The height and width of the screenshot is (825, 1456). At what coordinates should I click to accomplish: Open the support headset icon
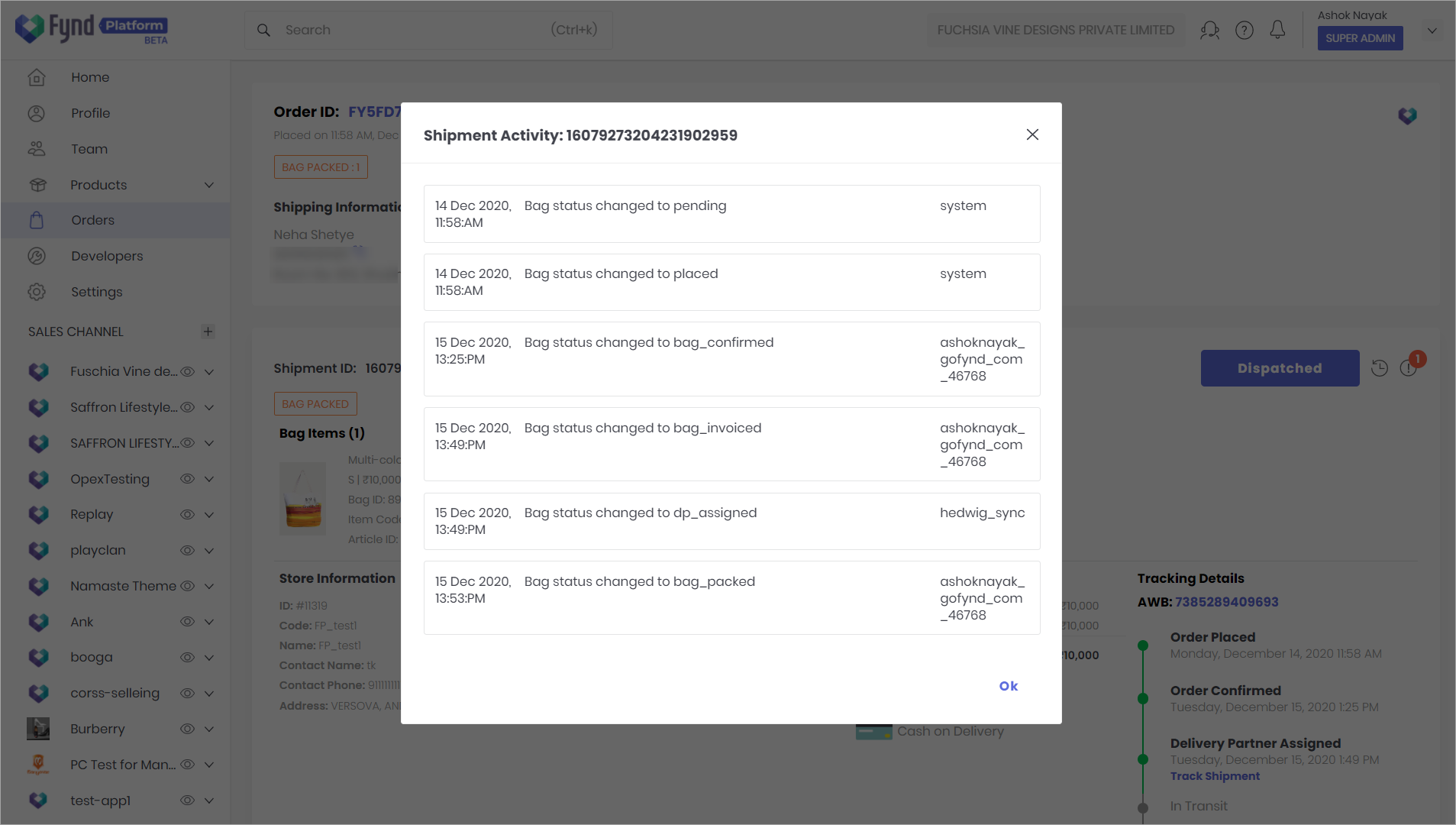[1209, 30]
